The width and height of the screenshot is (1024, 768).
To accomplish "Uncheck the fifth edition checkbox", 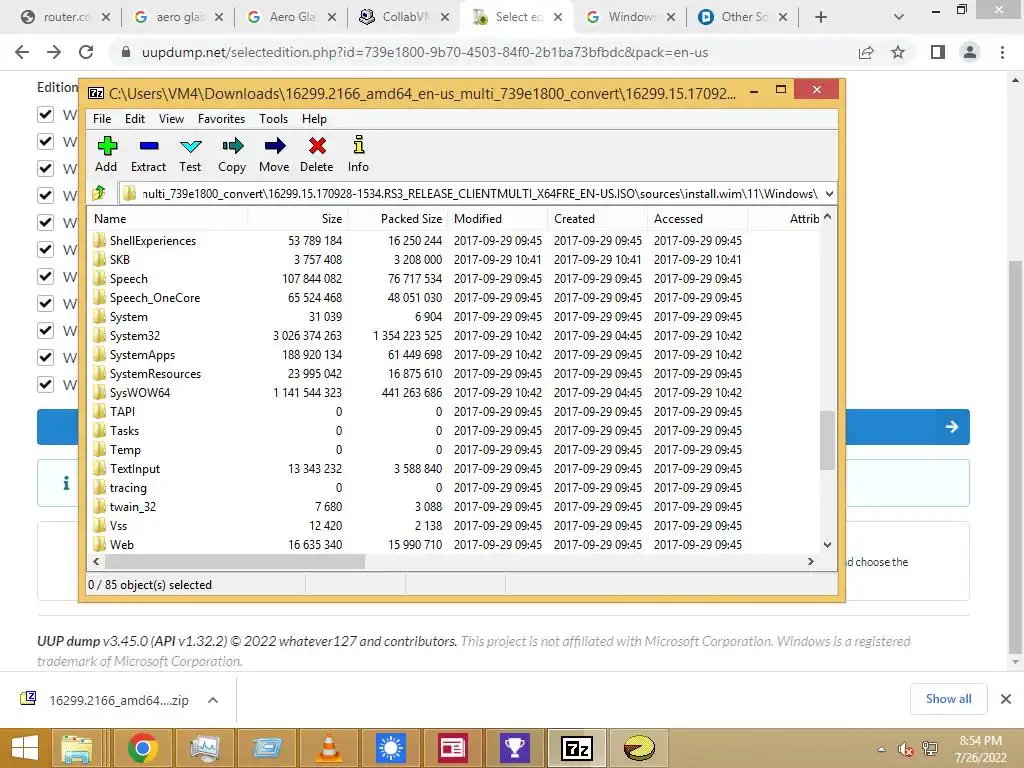I will [45, 222].
